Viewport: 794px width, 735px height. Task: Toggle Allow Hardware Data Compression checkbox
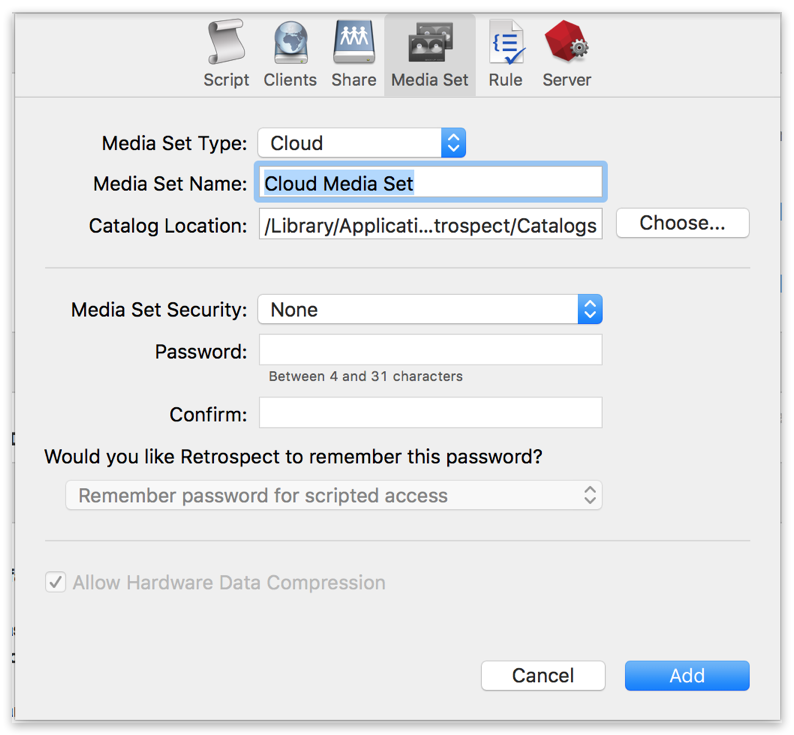tap(56, 582)
